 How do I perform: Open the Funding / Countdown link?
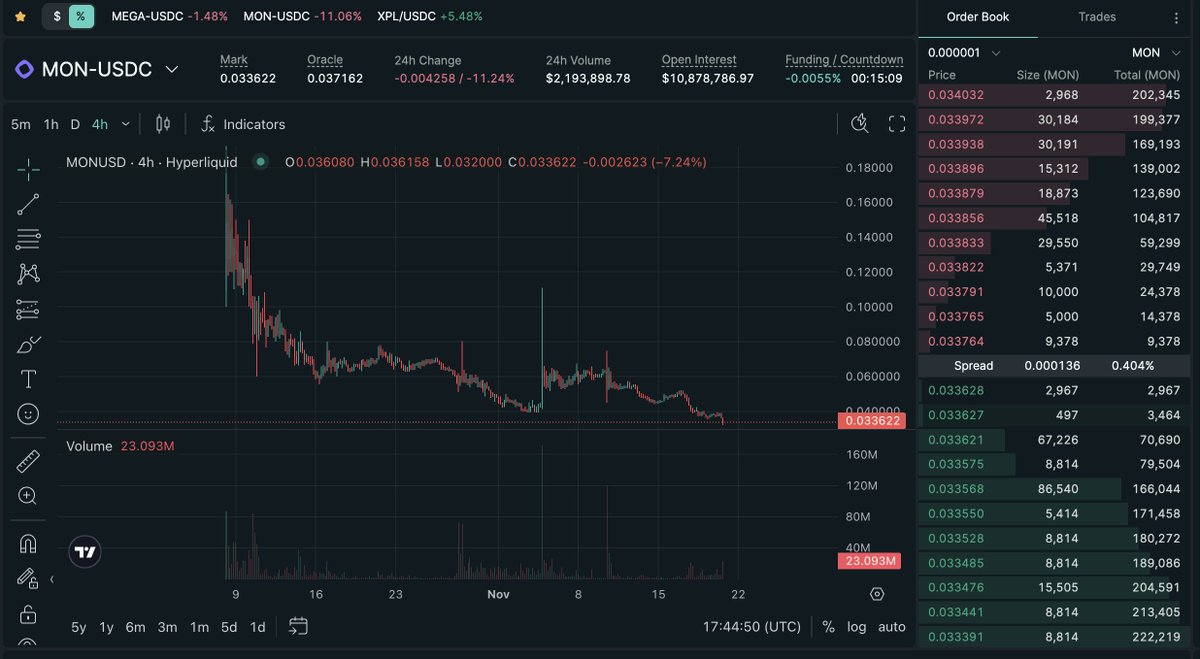[843, 60]
